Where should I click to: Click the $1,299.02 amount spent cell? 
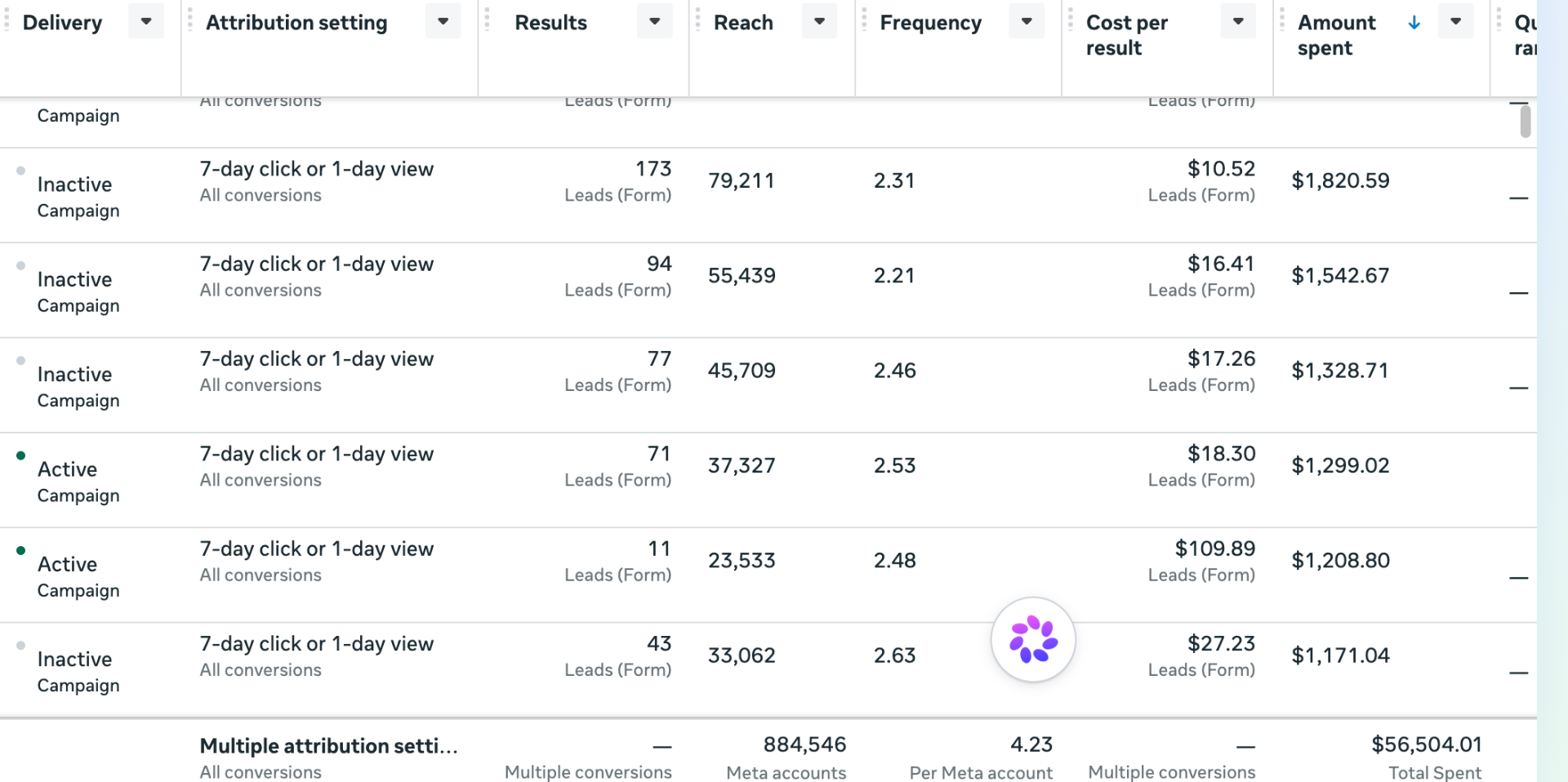coord(1340,465)
